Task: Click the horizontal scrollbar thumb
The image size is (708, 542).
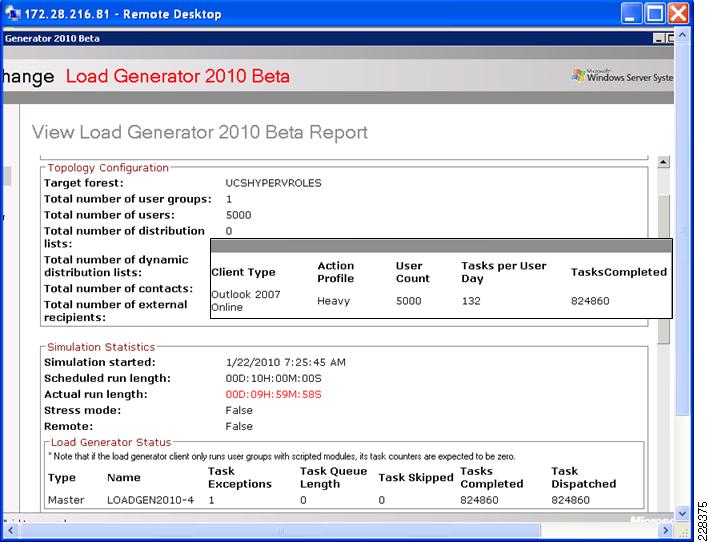Action: pyautogui.click(x=280, y=530)
